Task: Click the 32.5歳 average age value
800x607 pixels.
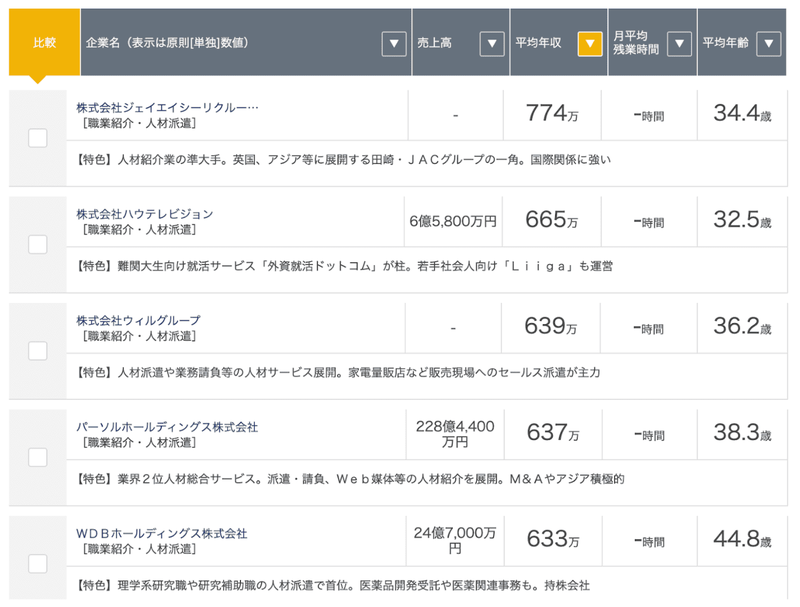Action: [x=742, y=220]
